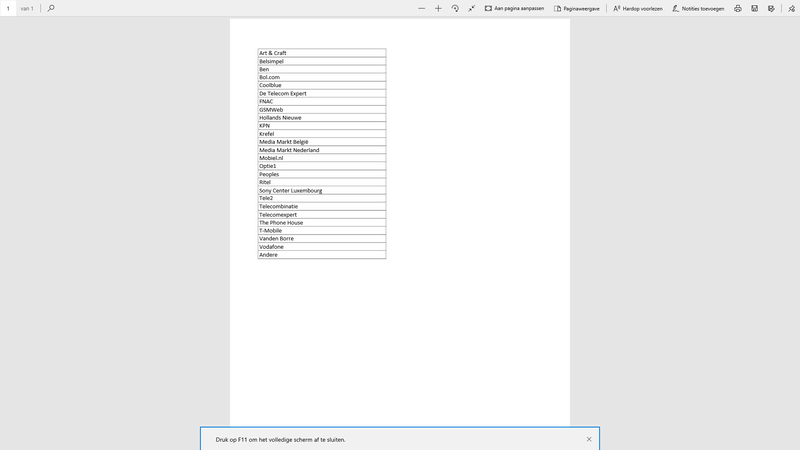The width and height of the screenshot is (800, 450).
Task: Click Notities toevoegen
Action: (x=698, y=8)
